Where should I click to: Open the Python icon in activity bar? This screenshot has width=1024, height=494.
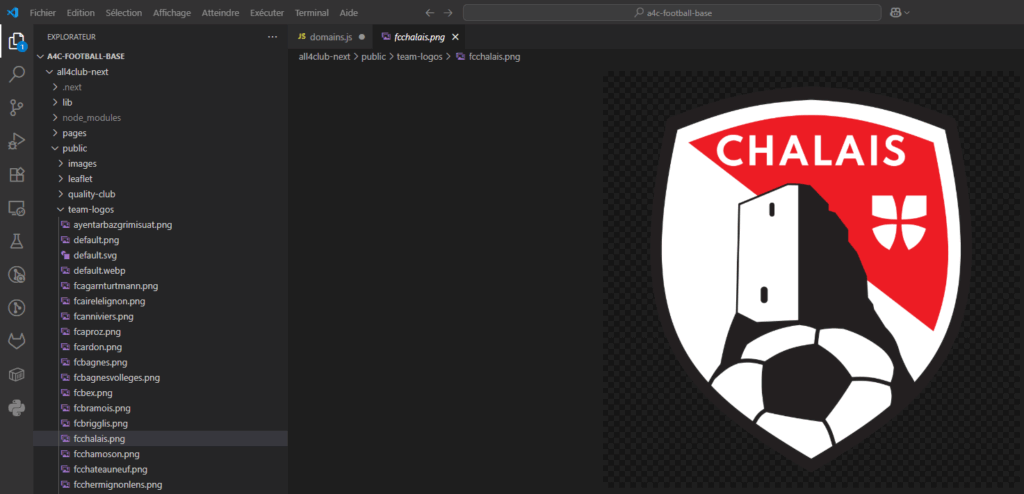(x=16, y=408)
